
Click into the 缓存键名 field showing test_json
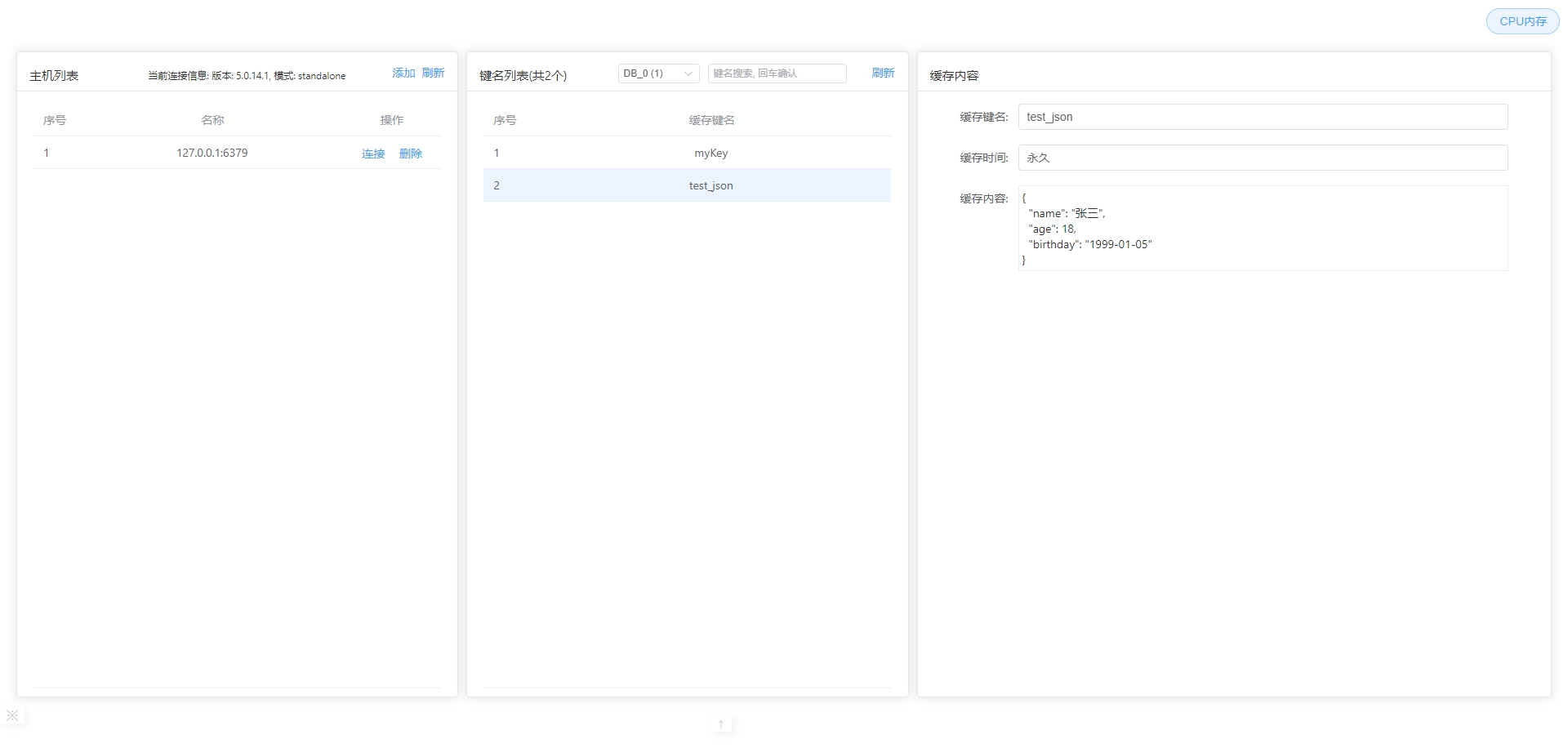tap(1262, 117)
